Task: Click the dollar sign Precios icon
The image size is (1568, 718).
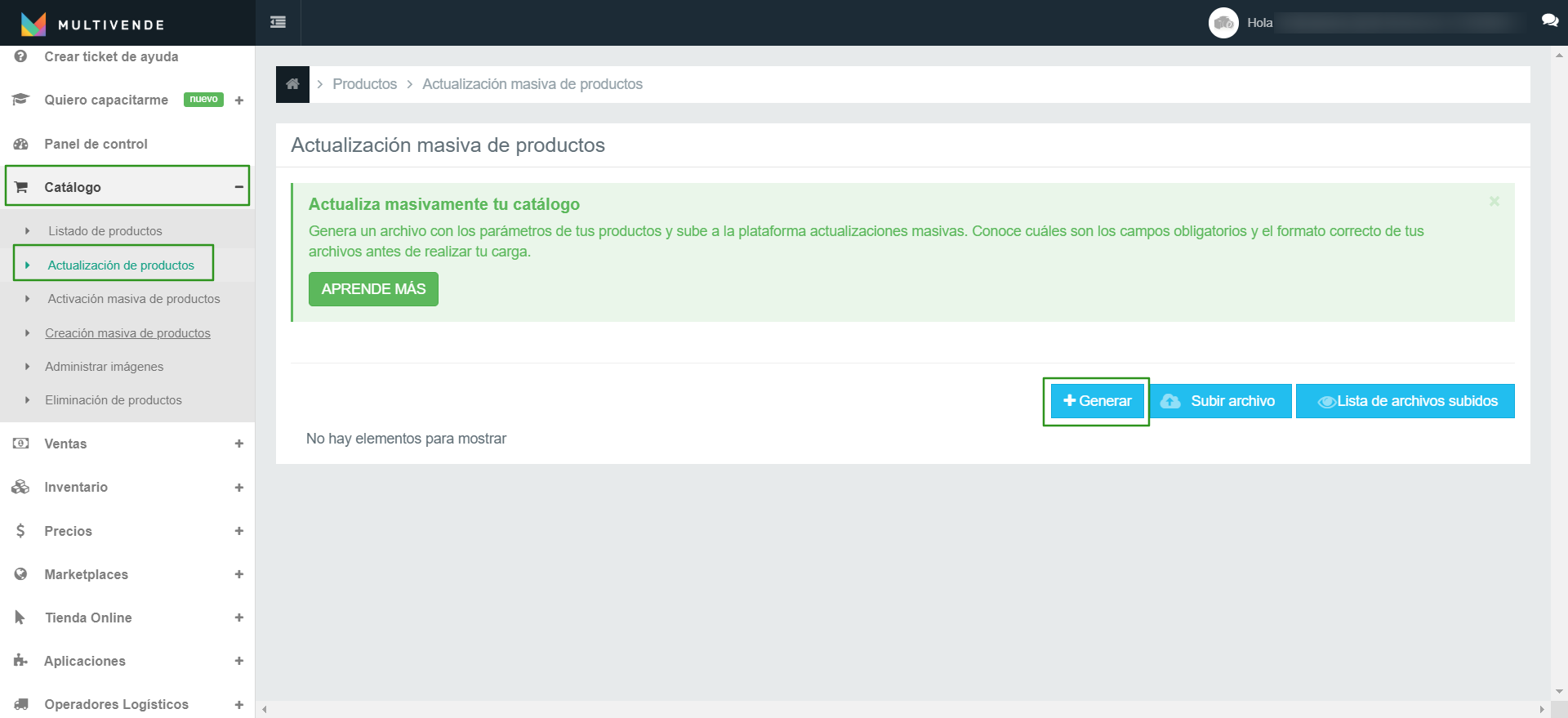Action: tap(21, 531)
